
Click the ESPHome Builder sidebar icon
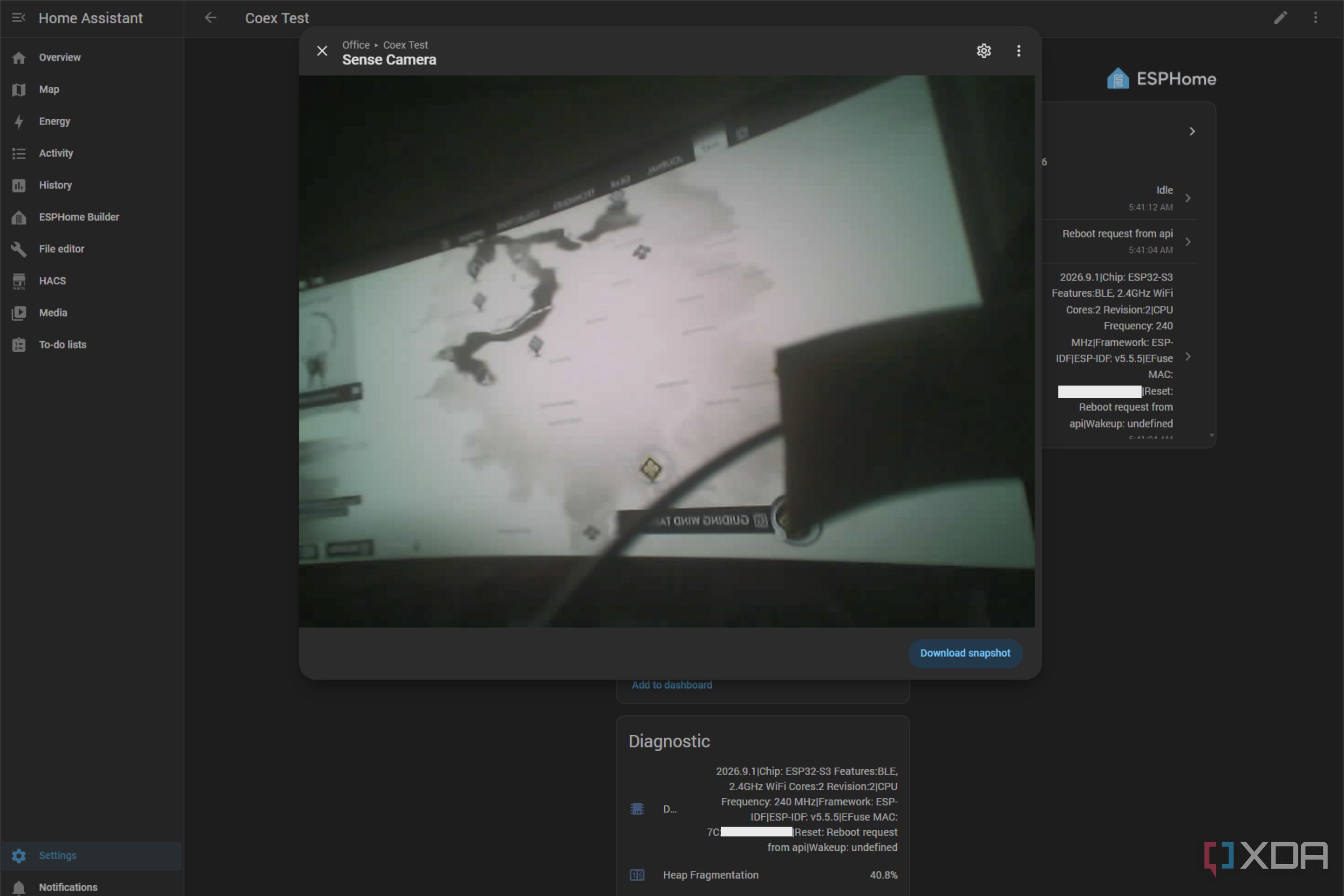[x=19, y=217]
